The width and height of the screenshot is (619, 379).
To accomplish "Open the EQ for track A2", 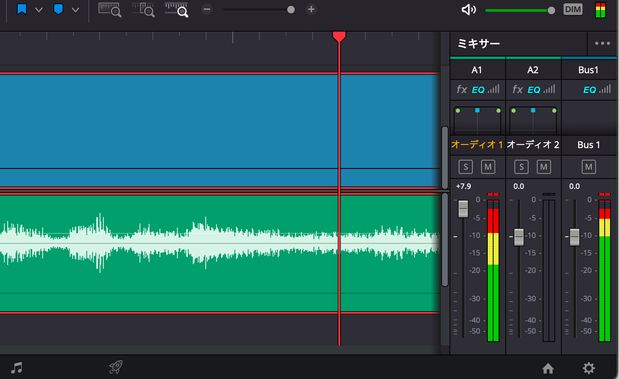I will click(534, 90).
